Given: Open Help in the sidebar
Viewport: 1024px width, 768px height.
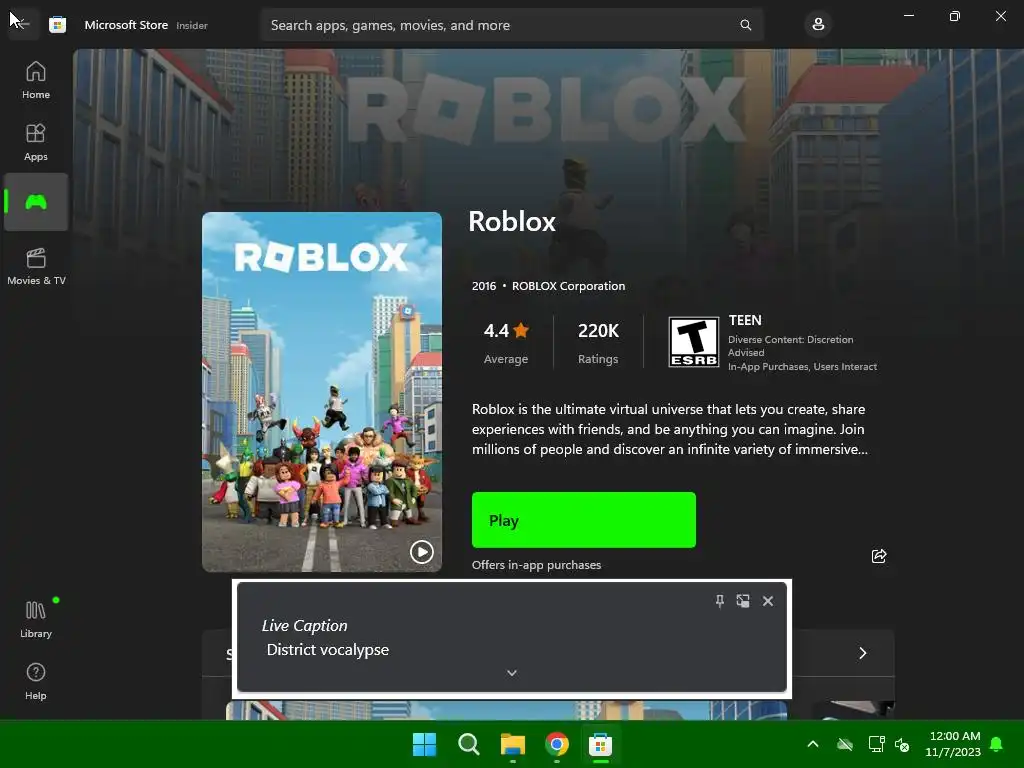Looking at the screenshot, I should coord(36,681).
